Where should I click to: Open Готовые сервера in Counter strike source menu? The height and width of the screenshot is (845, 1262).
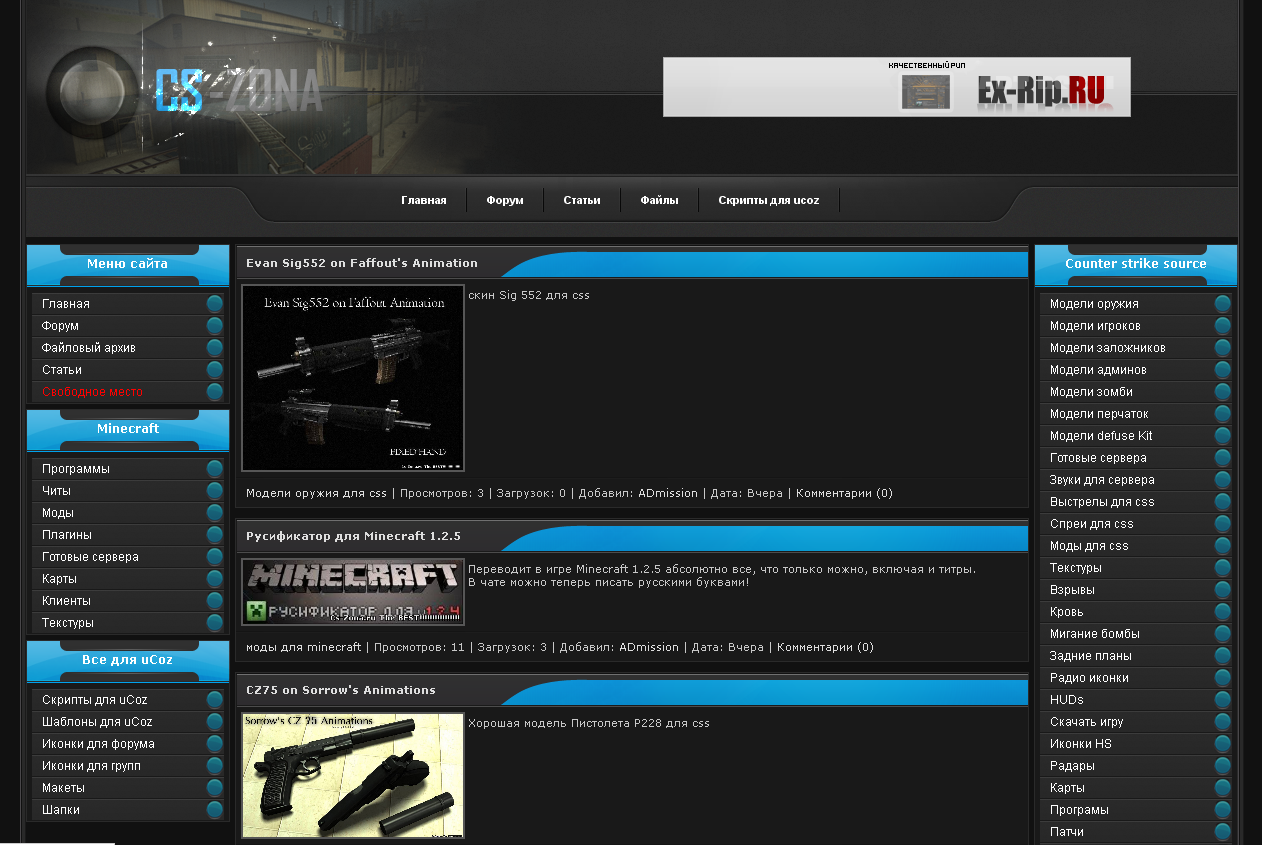1098,458
